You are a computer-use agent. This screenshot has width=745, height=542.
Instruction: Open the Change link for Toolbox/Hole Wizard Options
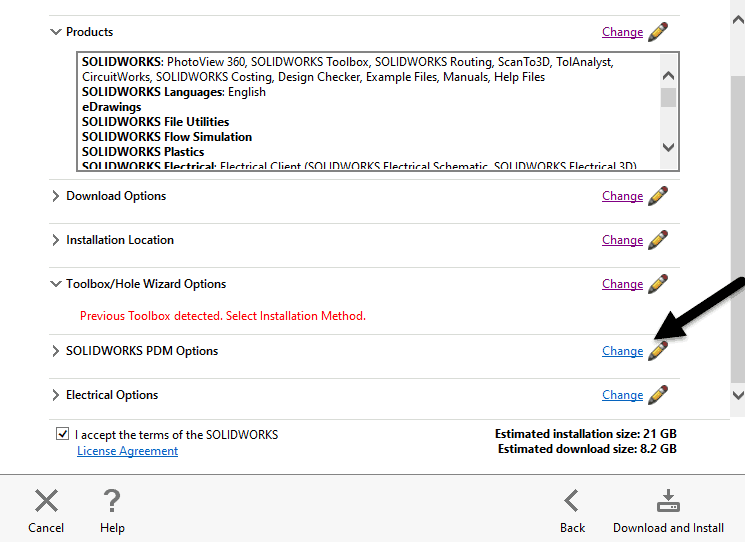coord(622,284)
